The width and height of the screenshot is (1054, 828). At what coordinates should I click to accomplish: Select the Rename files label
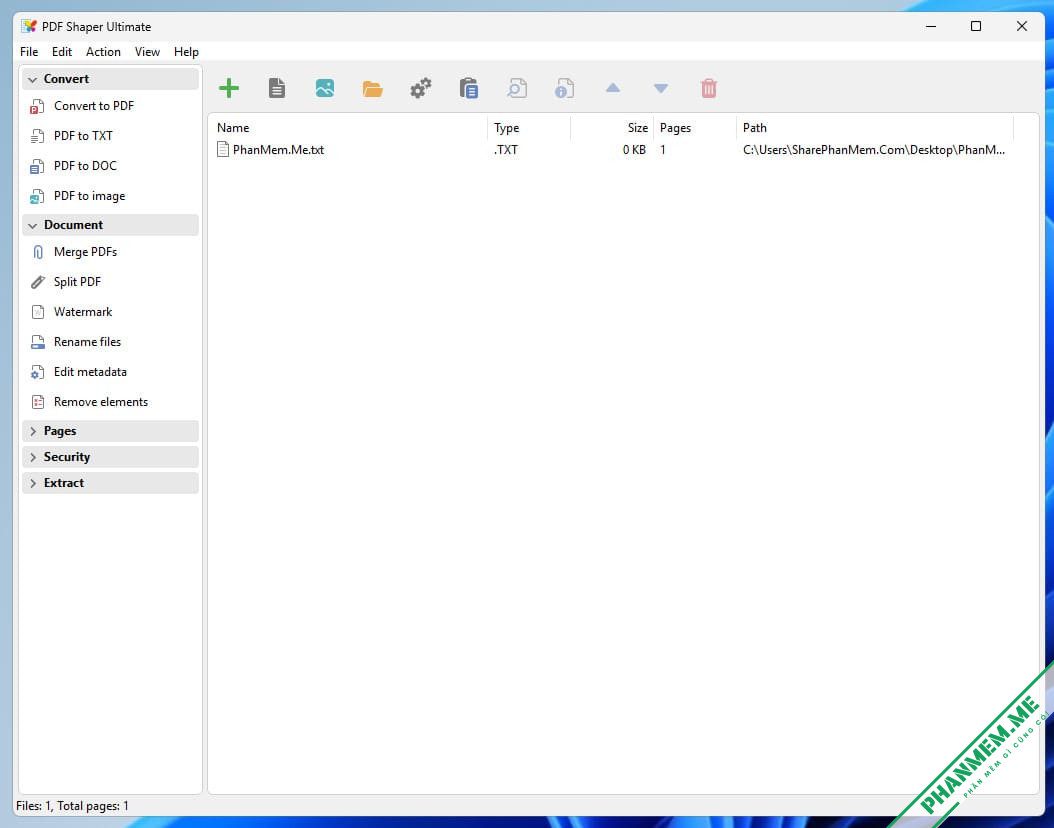87,341
